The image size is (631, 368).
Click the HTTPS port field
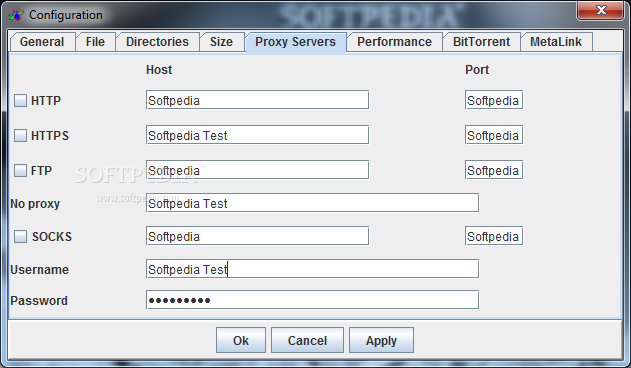tap(494, 135)
